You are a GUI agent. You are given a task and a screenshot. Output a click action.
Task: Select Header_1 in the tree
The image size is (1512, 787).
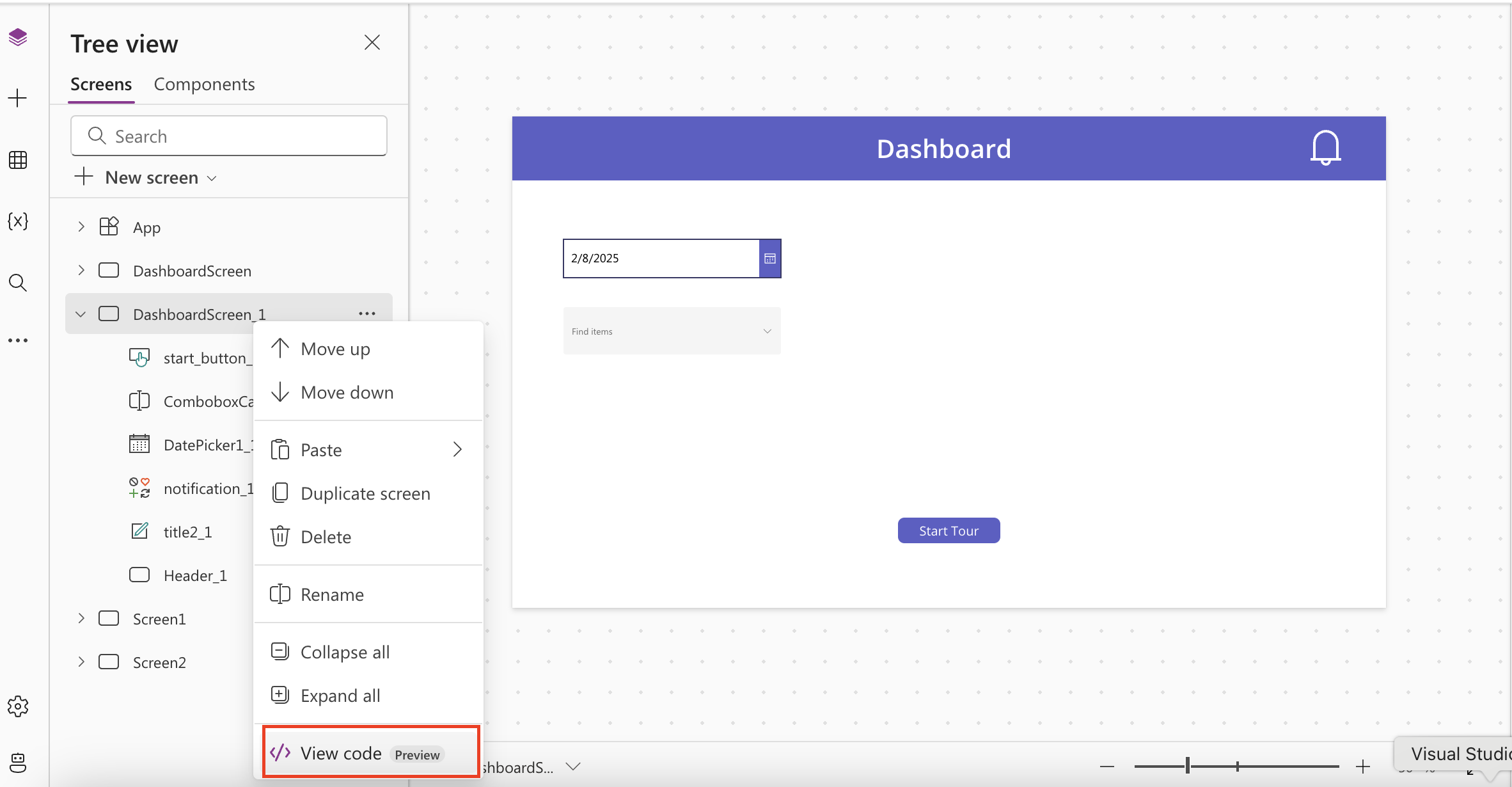coord(195,575)
